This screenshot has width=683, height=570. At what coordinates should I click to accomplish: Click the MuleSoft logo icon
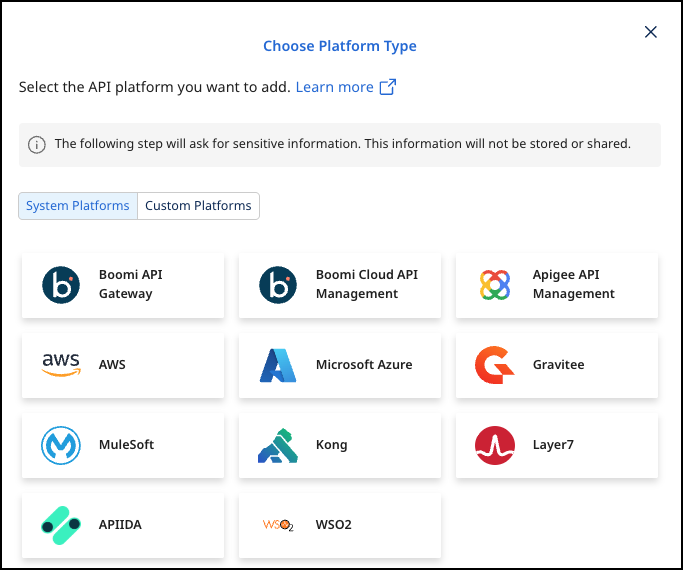click(61, 445)
